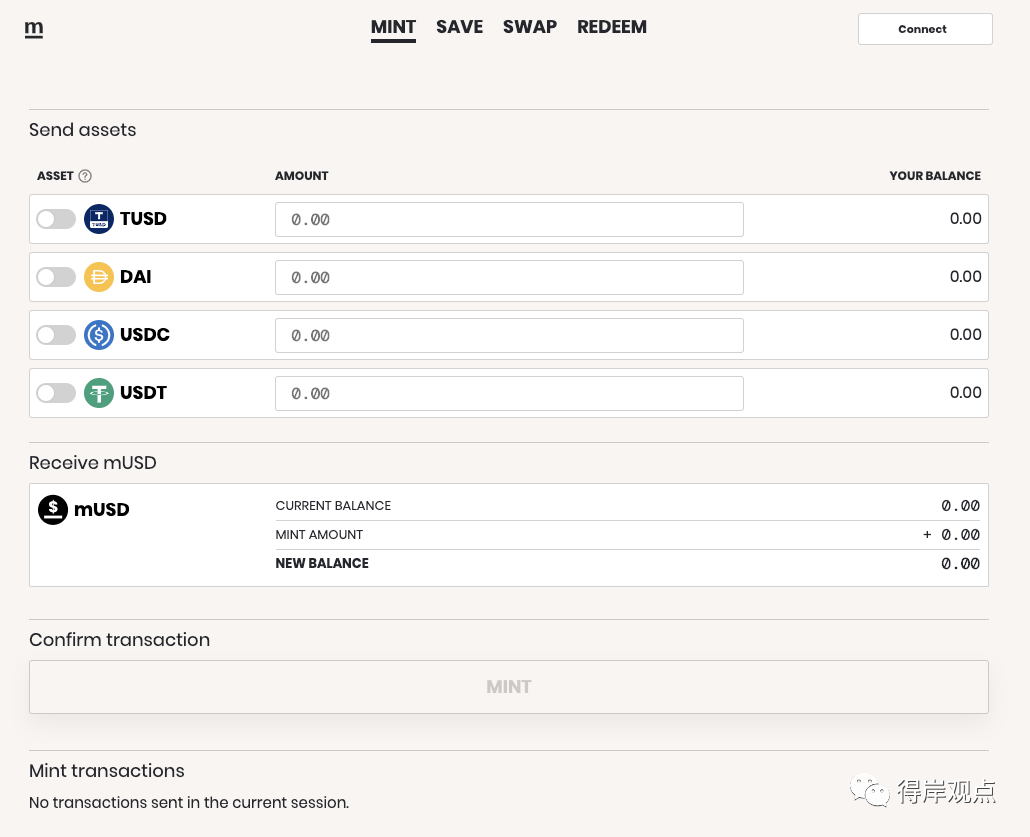Image resolution: width=1030 pixels, height=837 pixels.
Task: Open the help icon beside ASSET
Action: coord(85,176)
